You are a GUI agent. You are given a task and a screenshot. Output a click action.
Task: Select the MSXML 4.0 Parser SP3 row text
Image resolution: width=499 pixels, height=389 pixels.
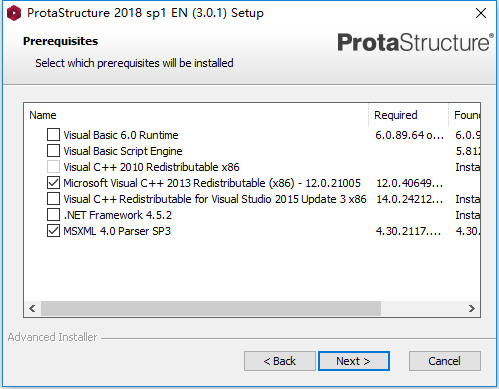[117, 231]
